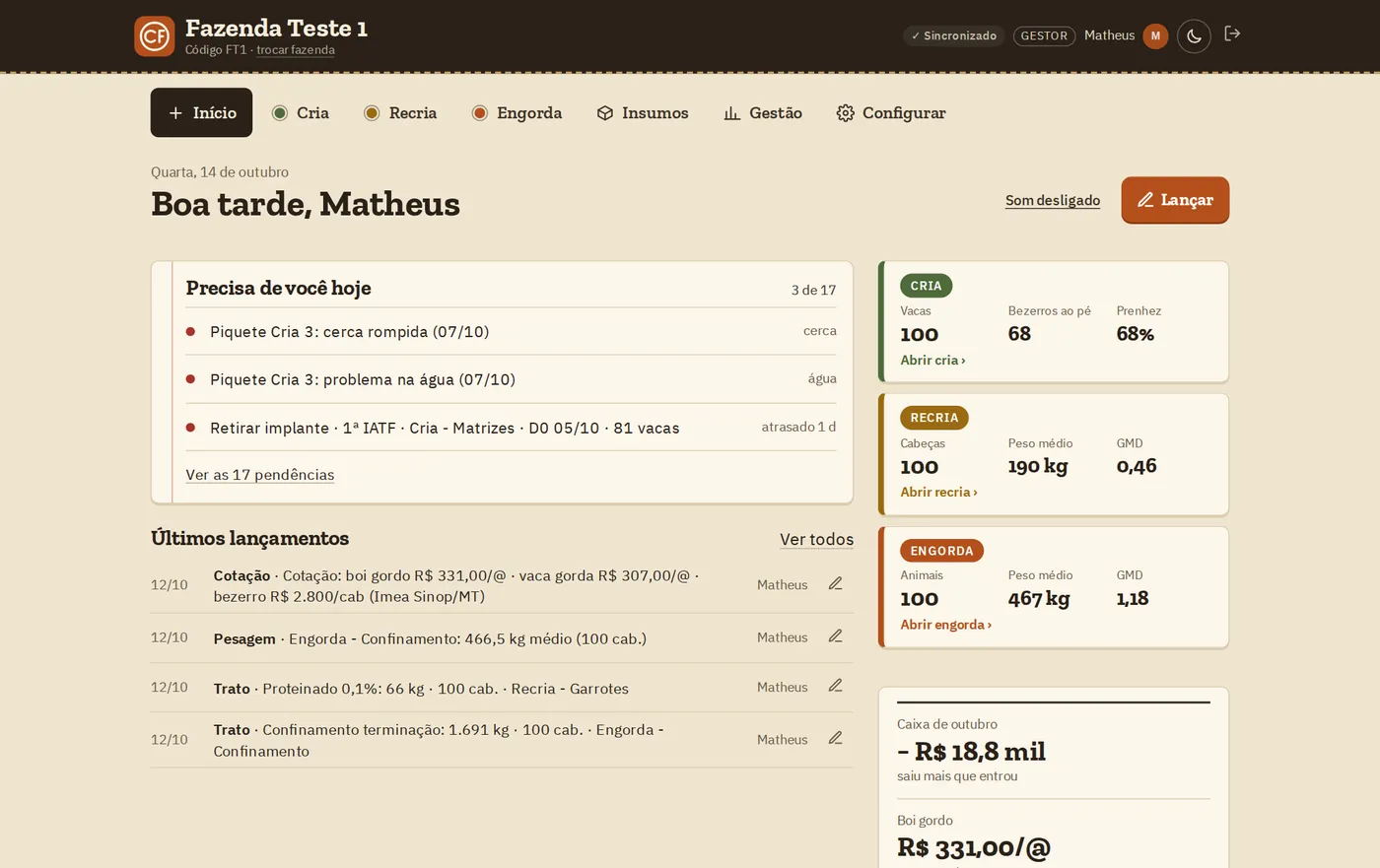Expand 'Abrir engorda' link
The width and height of the screenshot is (1380, 868).
tap(945, 625)
